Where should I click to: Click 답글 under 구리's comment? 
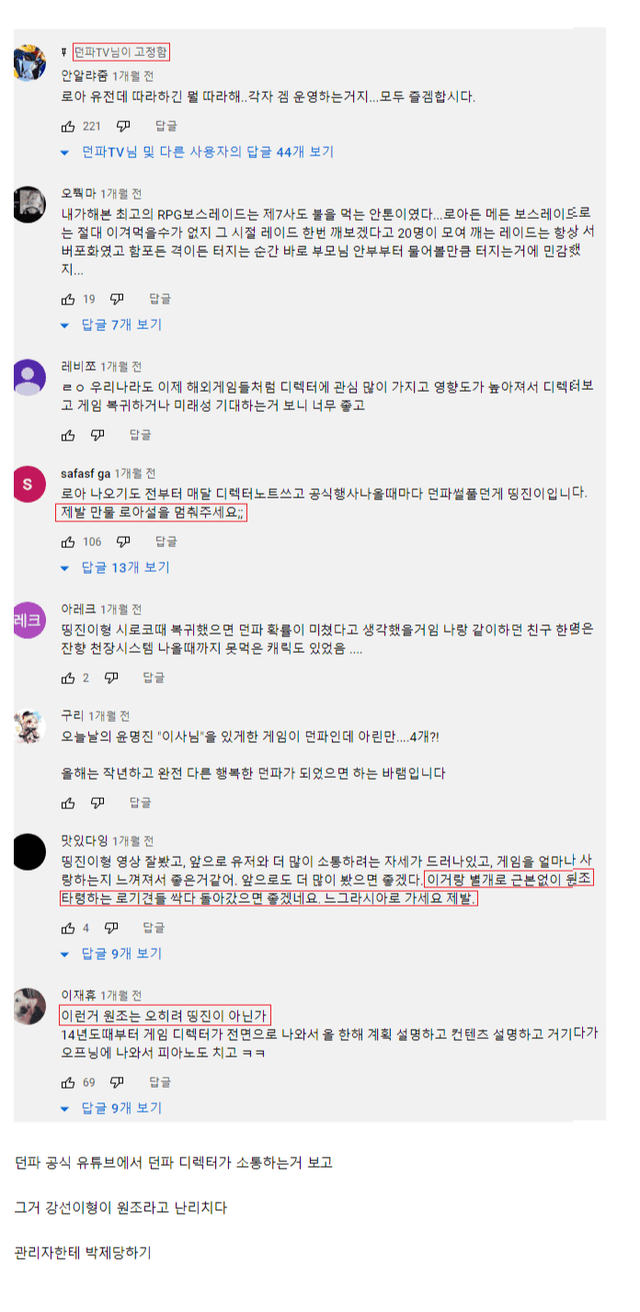[x=140, y=803]
